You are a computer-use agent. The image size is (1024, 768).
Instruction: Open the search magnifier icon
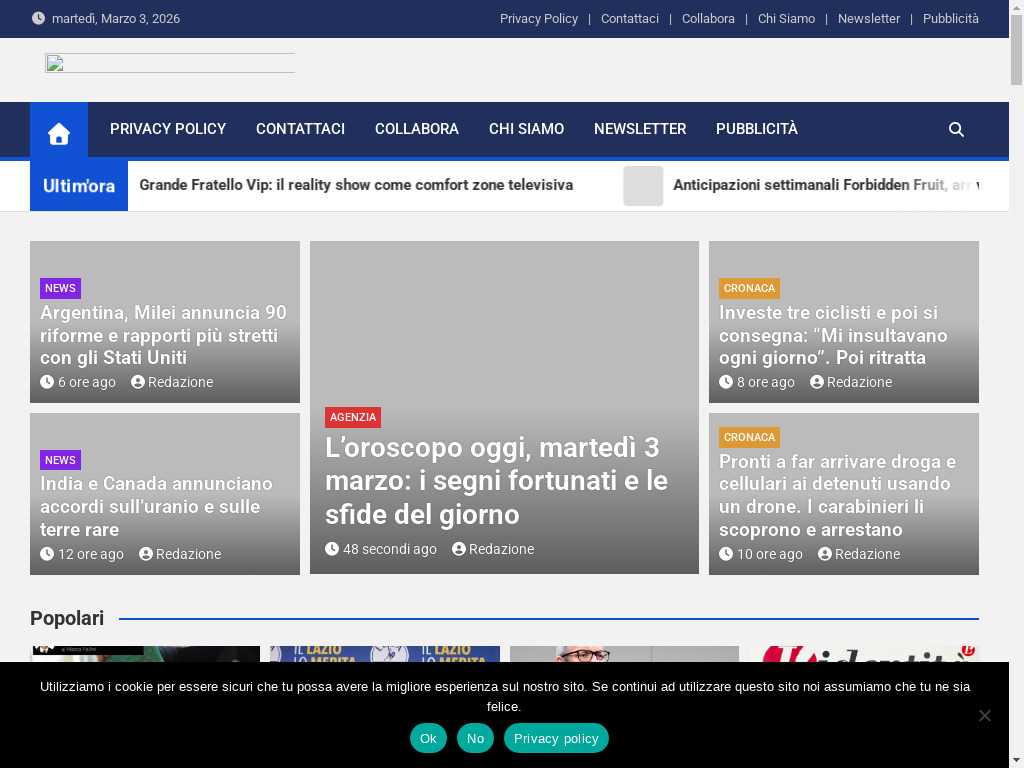pyautogui.click(x=956, y=130)
